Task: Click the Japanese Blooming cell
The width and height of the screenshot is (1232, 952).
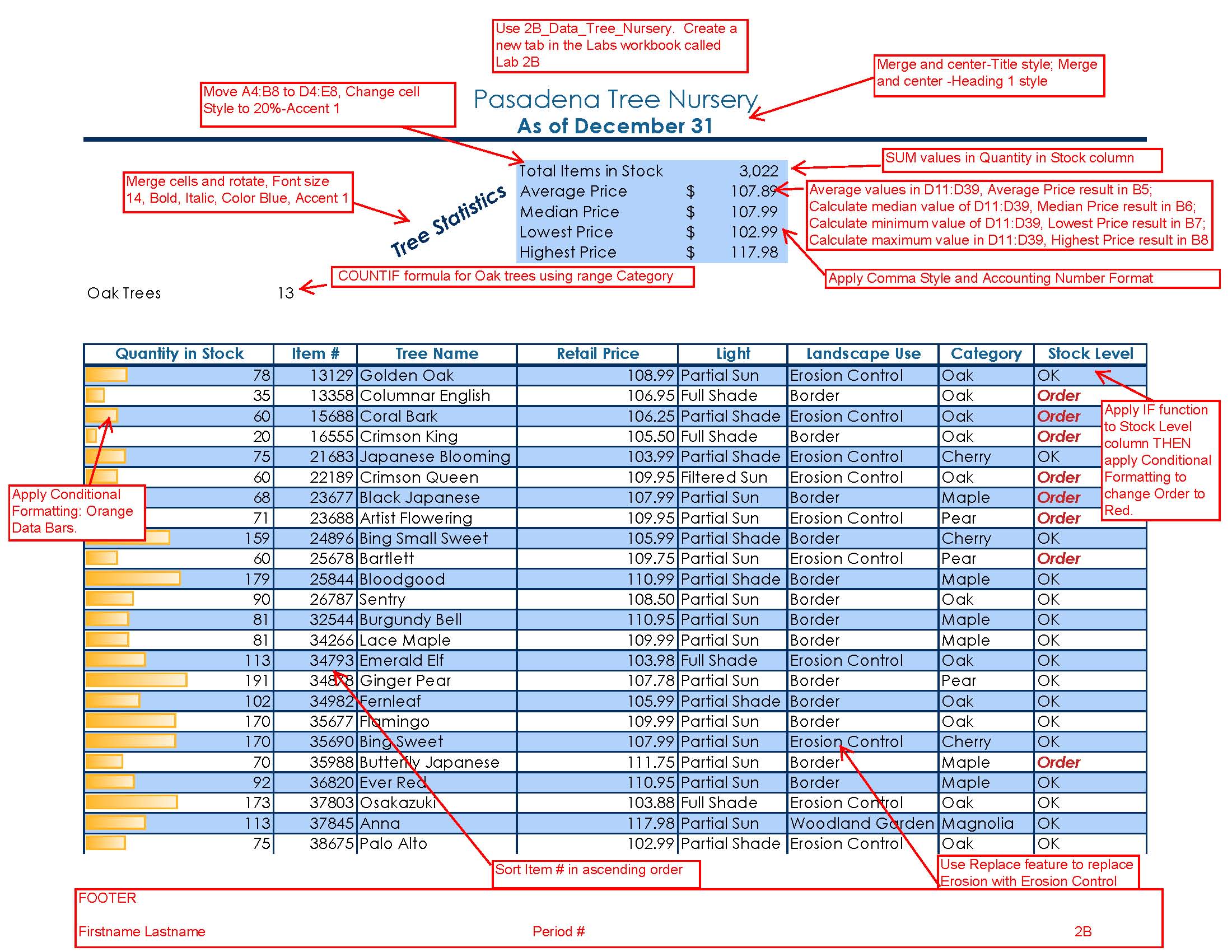Action: (437, 457)
